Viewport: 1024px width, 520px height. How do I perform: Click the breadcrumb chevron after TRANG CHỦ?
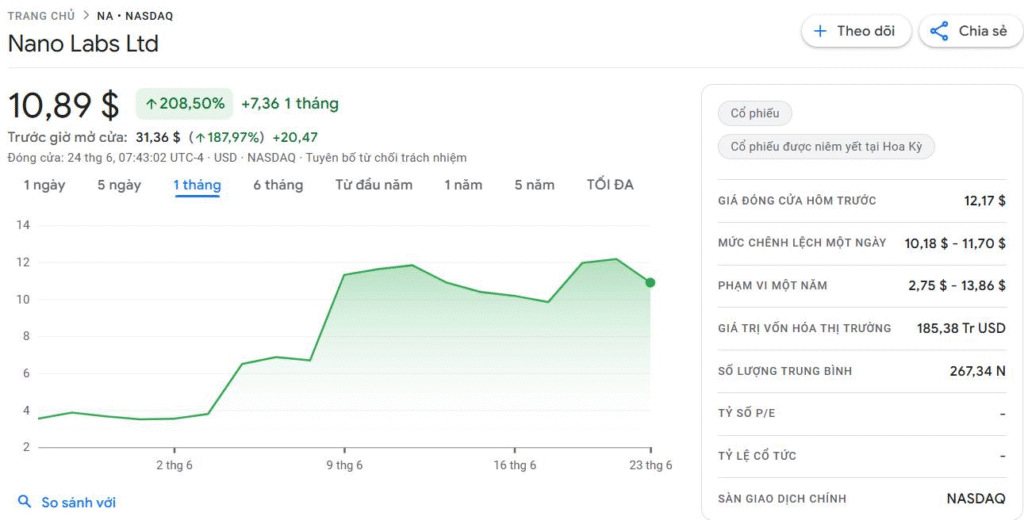(x=86, y=16)
